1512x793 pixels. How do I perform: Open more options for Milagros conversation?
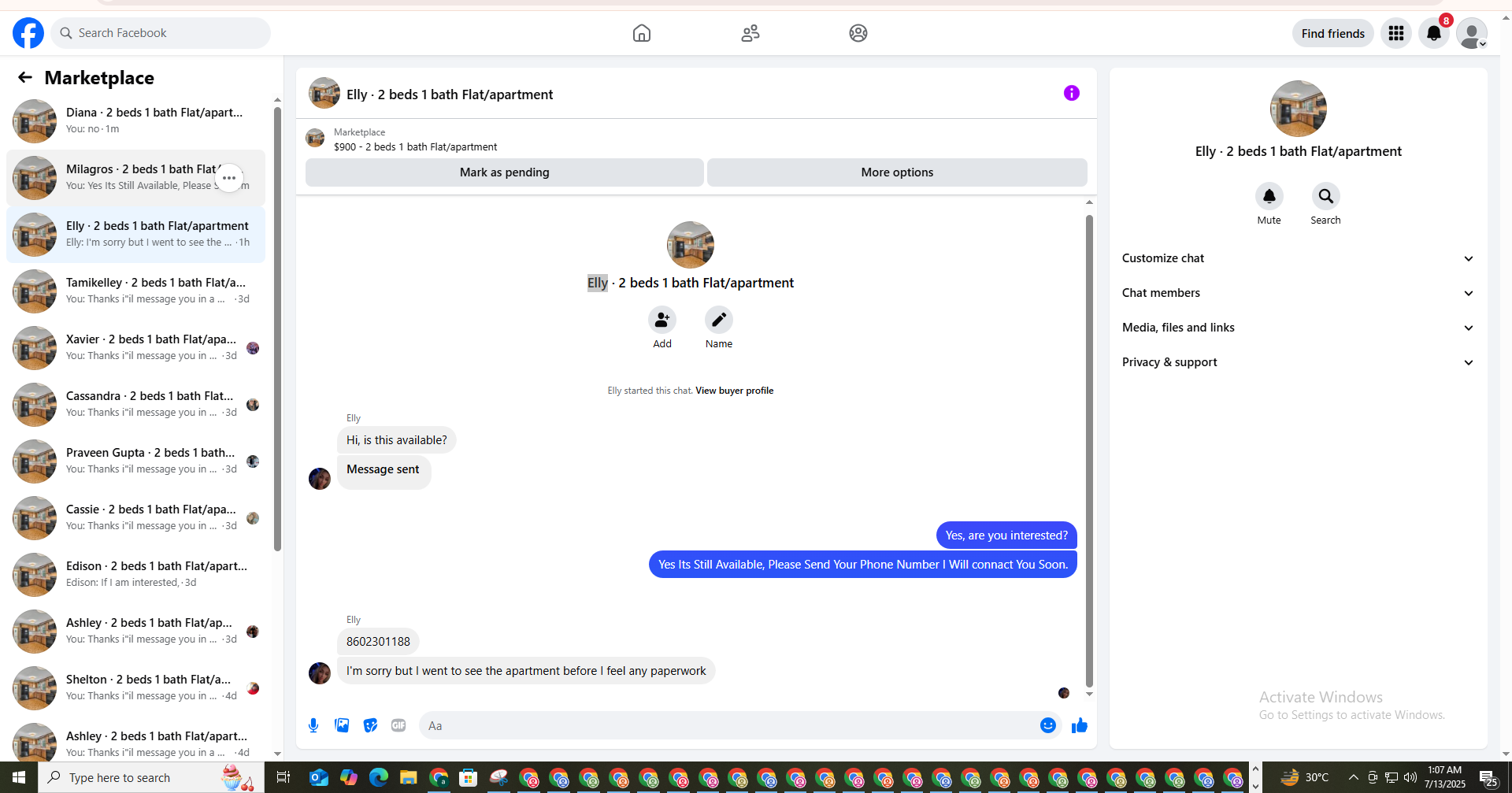pyautogui.click(x=229, y=178)
